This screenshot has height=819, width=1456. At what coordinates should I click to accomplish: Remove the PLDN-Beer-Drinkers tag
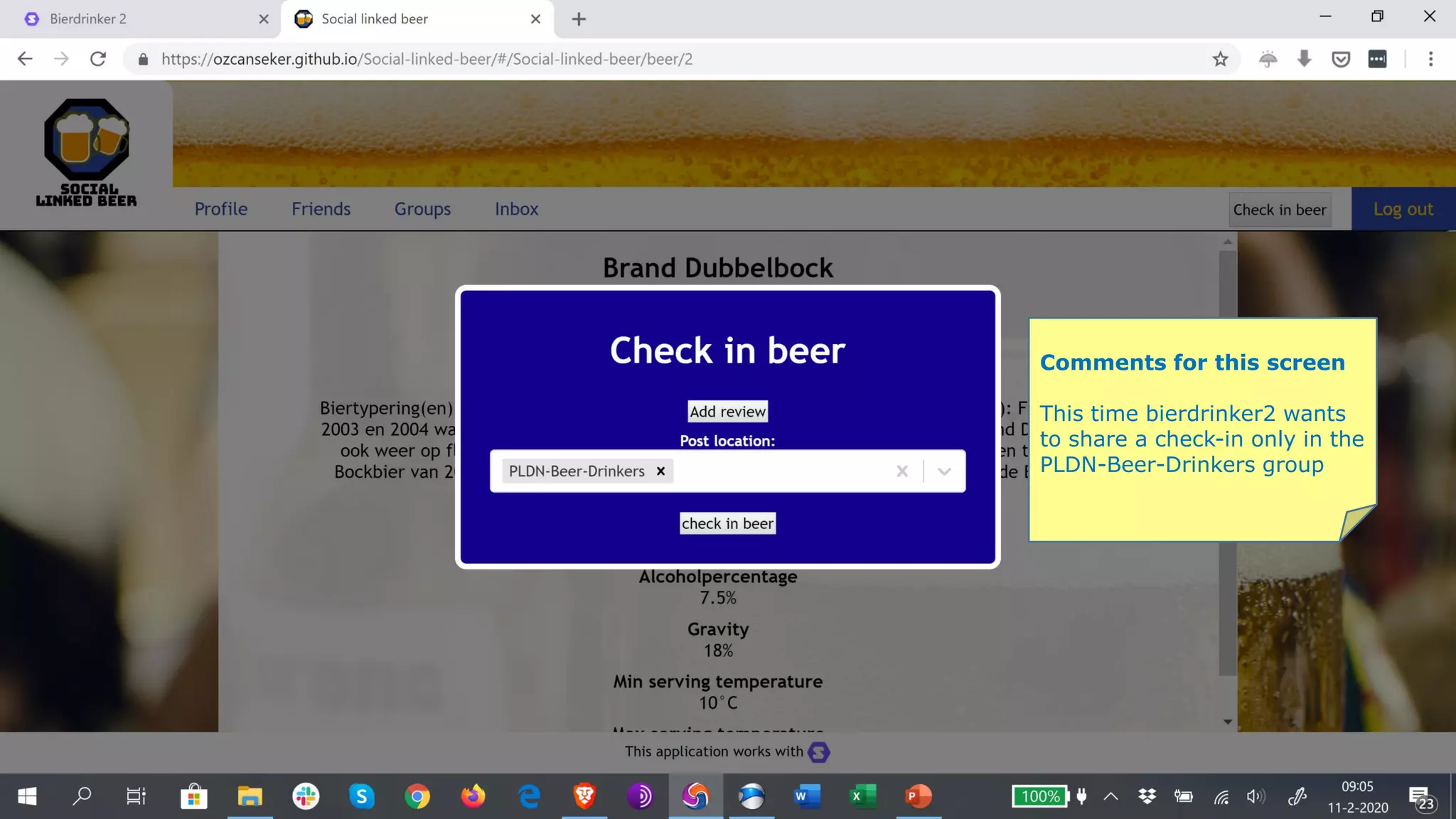pyautogui.click(x=660, y=471)
